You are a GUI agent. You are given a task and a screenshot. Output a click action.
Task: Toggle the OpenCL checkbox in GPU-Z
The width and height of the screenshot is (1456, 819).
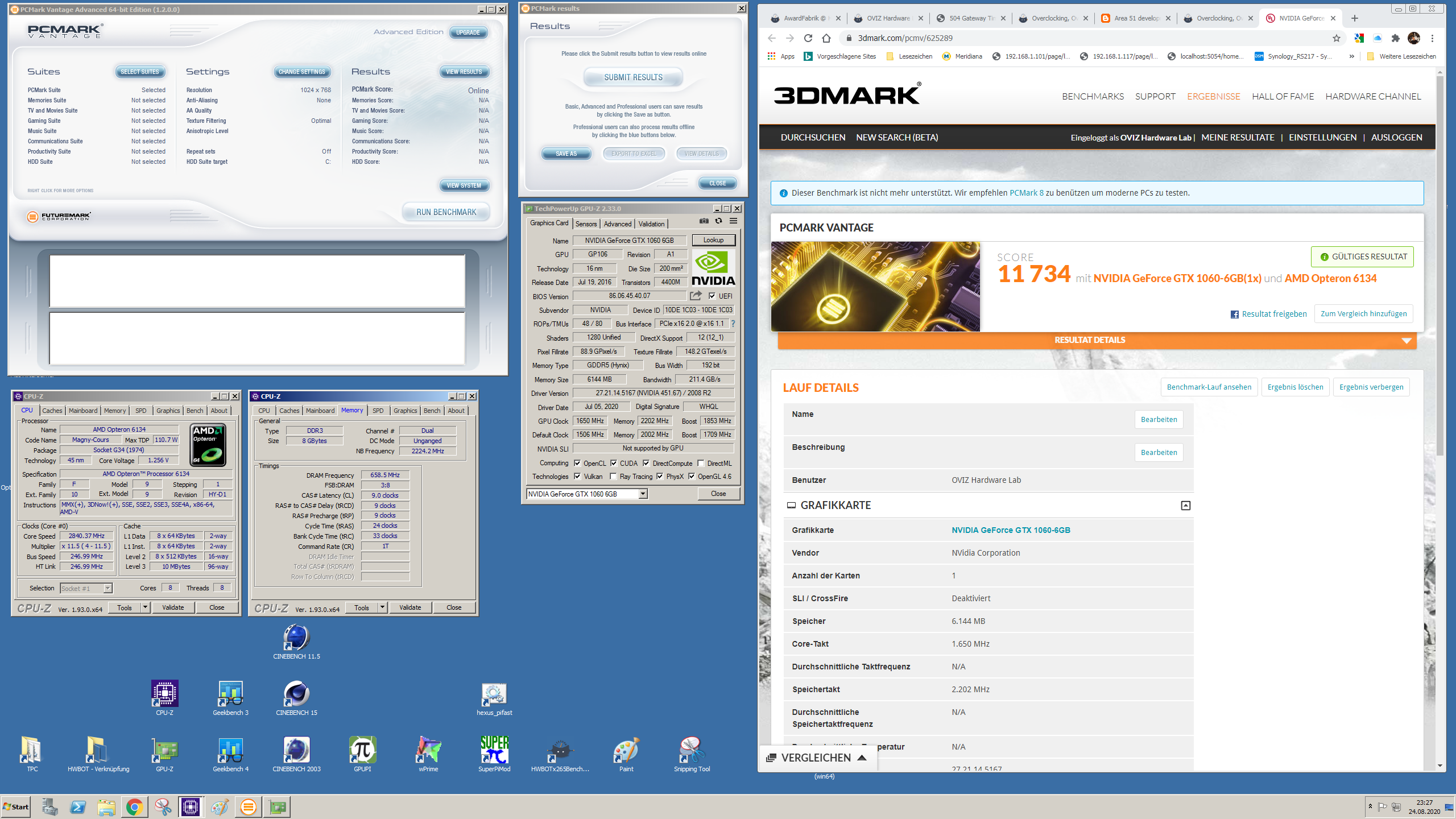click(577, 463)
